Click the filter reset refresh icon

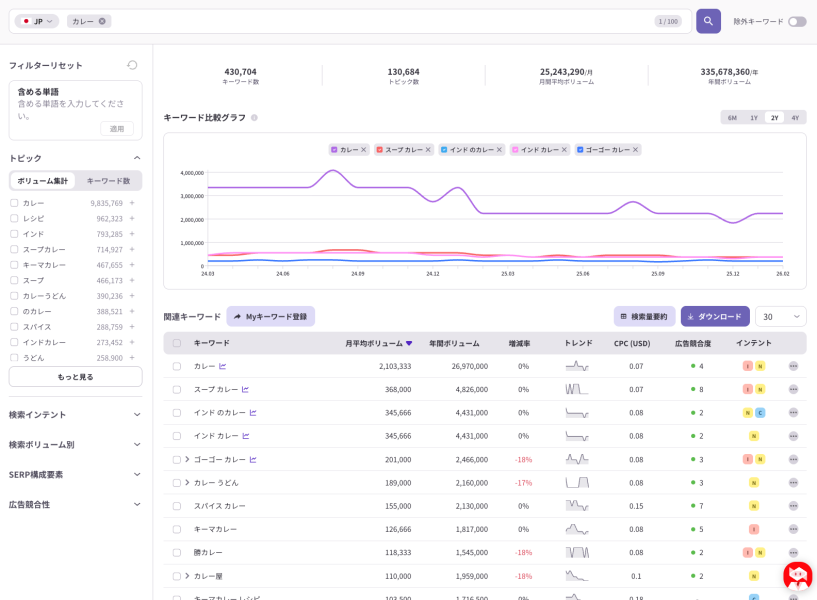click(132, 65)
